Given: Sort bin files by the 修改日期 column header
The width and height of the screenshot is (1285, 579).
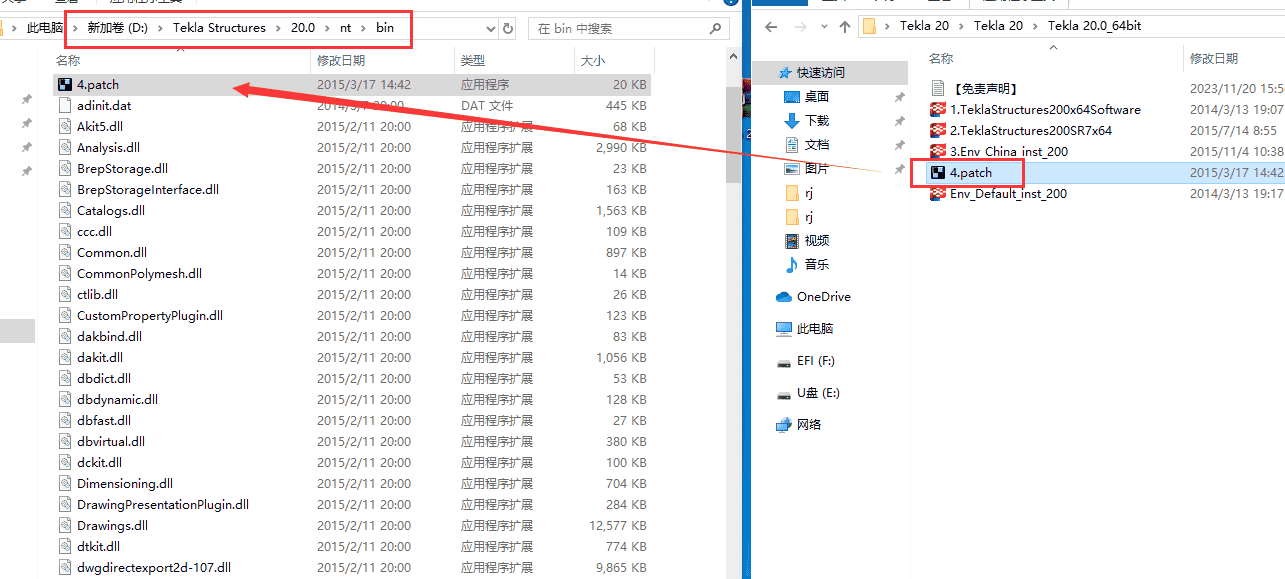Looking at the screenshot, I should coord(341,61).
